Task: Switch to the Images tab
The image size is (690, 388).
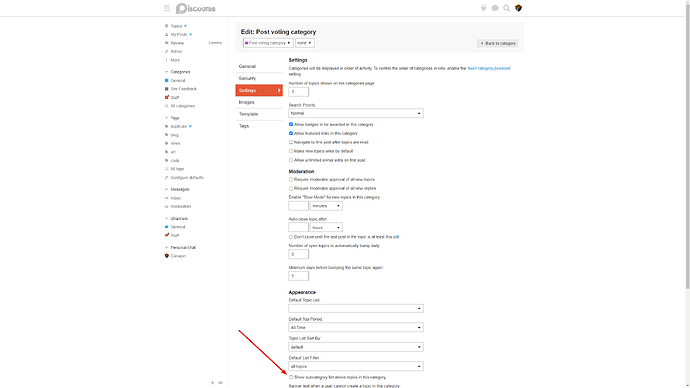Action: coord(259,102)
